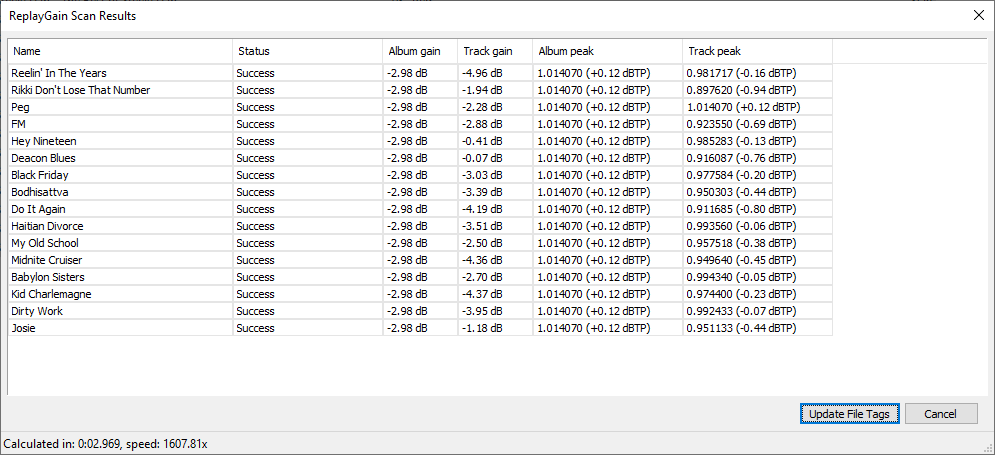Select Rikki Don't Lose That Number row
This screenshot has width=995, height=455.
click(420, 90)
